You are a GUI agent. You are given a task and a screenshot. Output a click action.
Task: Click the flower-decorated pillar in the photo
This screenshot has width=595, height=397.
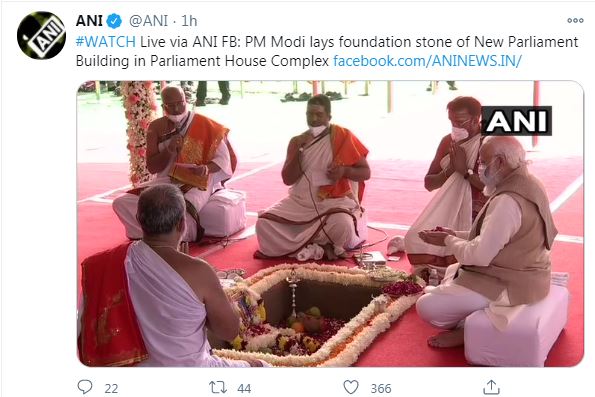tap(139, 133)
